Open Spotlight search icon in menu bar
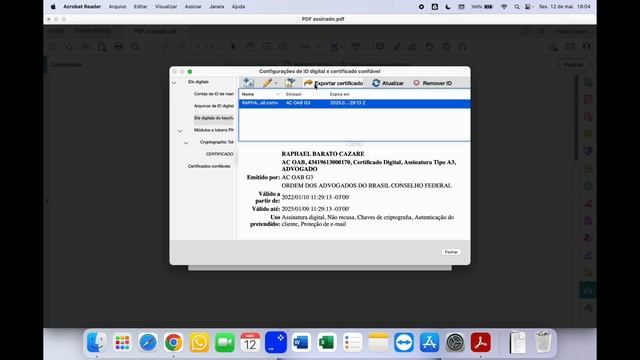 pos(517,7)
